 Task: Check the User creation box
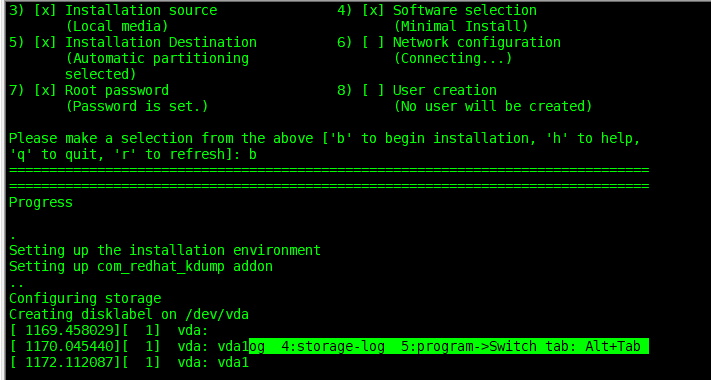373,90
